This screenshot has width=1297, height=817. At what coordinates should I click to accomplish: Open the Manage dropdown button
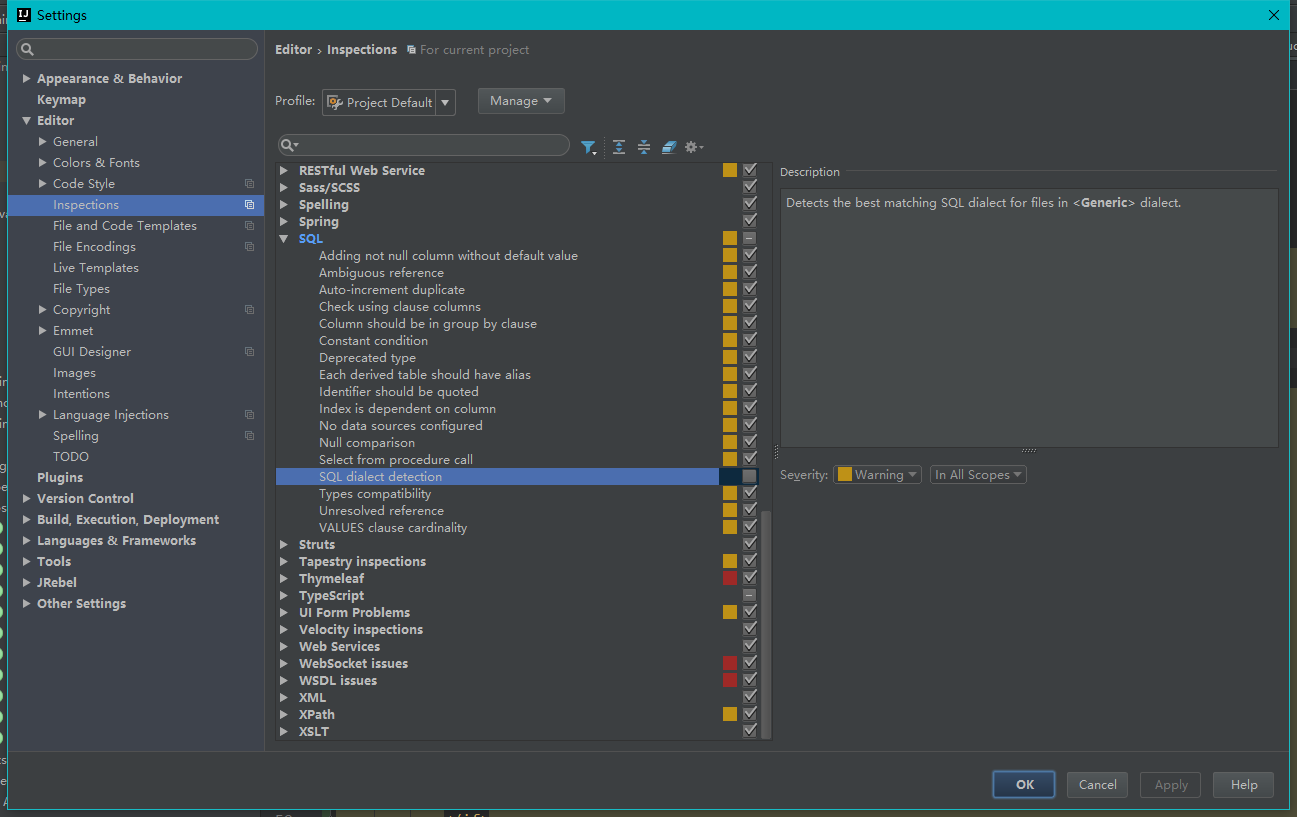click(521, 101)
